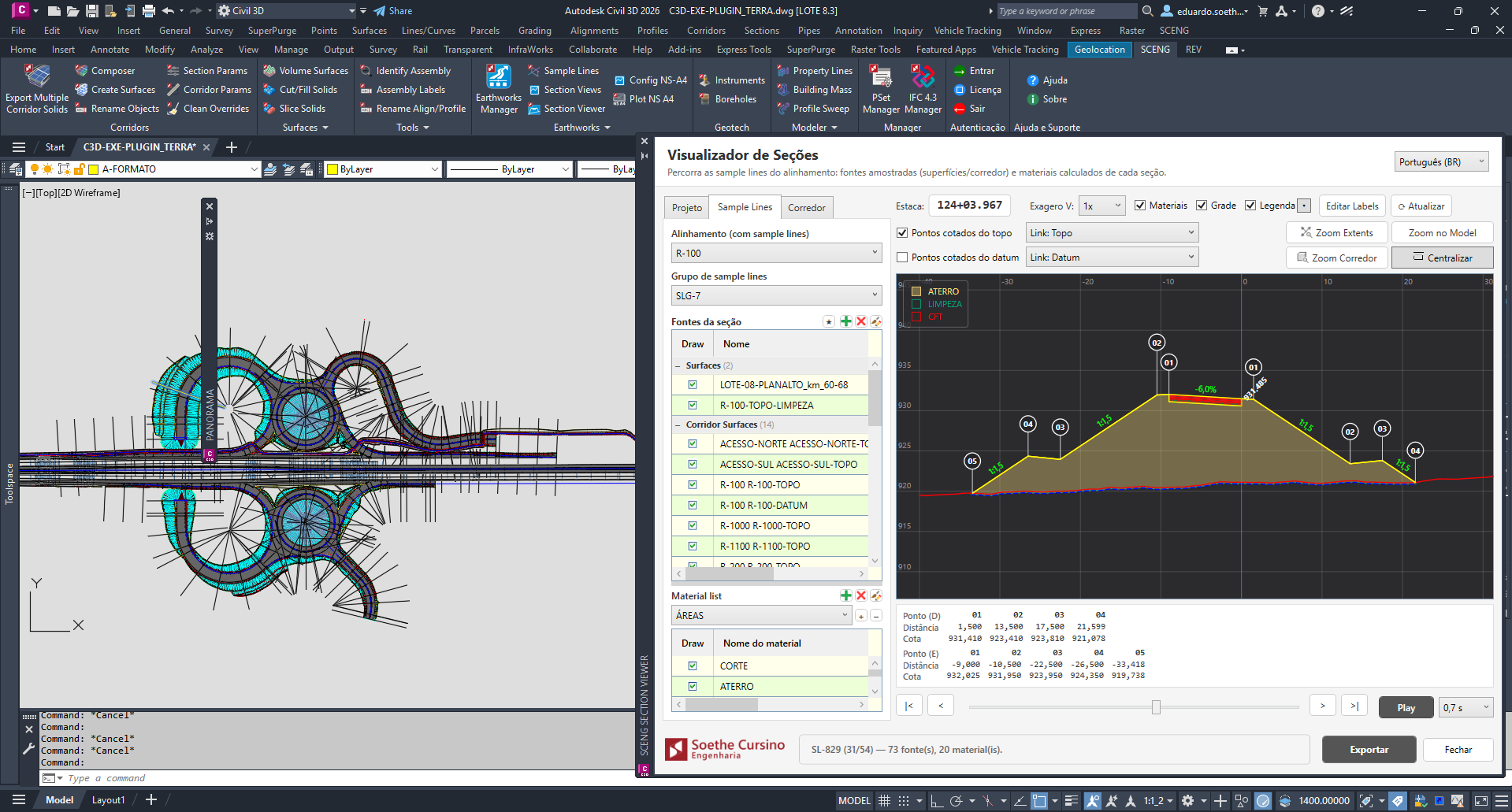Open the 0,7 s playback interval dropdown
The image size is (1512, 812).
coord(1466,707)
